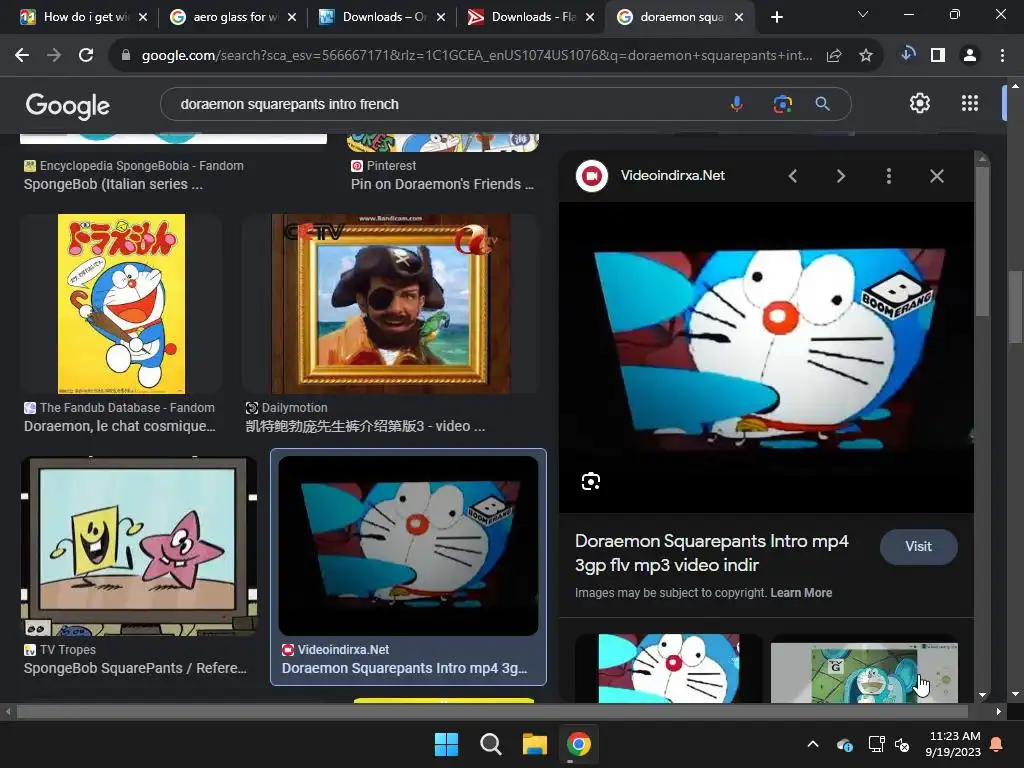Open Chrome three-dot menu
Image resolution: width=1024 pixels, height=768 pixels.
tap(1002, 56)
